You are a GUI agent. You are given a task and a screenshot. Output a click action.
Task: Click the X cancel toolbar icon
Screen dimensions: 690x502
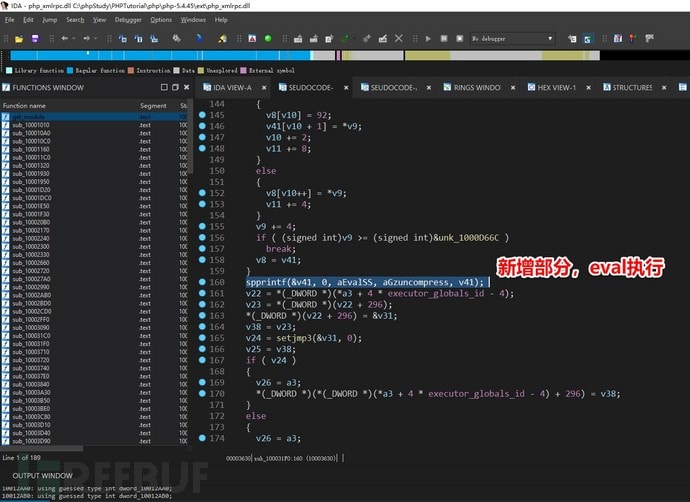[399, 39]
